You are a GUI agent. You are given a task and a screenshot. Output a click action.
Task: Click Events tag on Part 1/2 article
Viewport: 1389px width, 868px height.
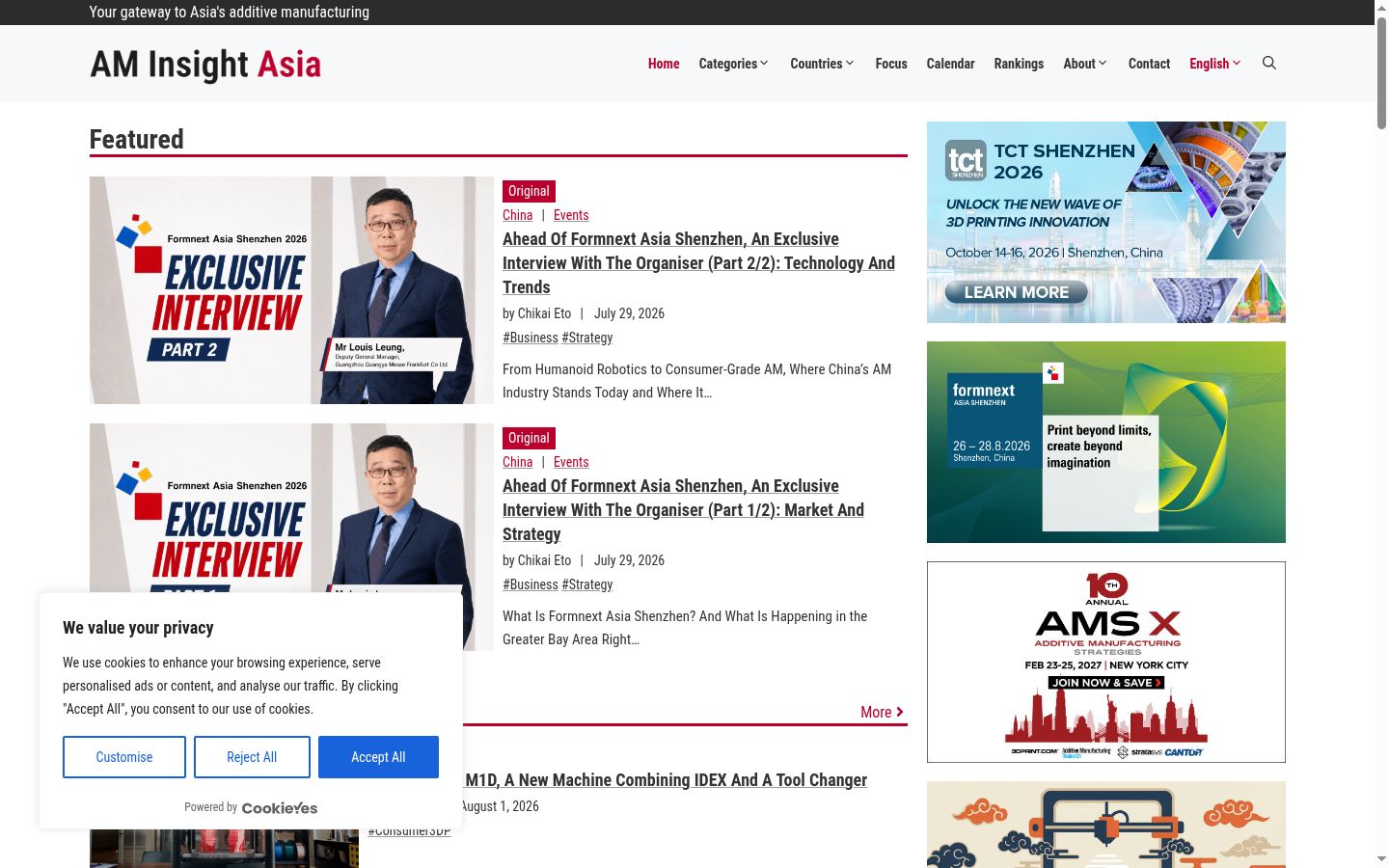pos(571,462)
